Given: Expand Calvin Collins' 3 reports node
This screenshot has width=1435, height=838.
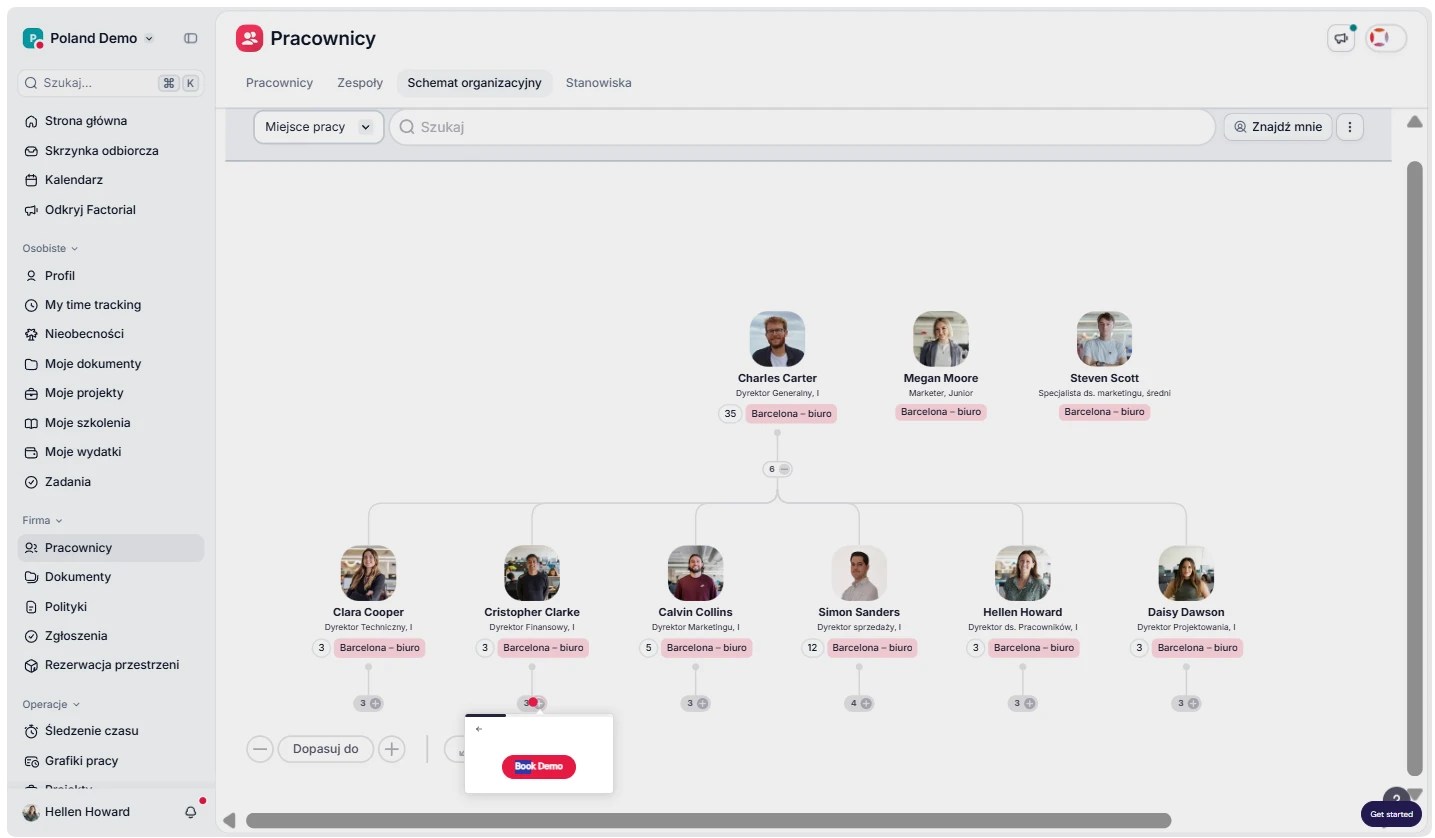Looking at the screenshot, I should (x=696, y=703).
